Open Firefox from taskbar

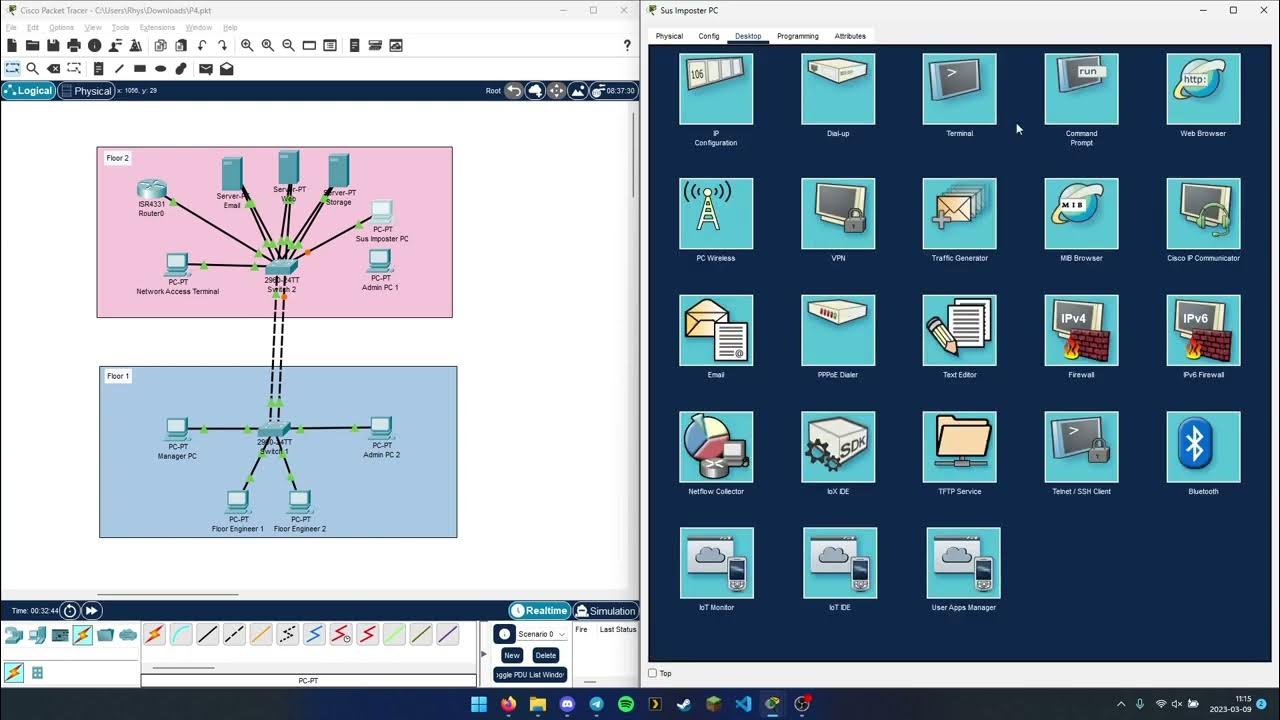(508, 704)
